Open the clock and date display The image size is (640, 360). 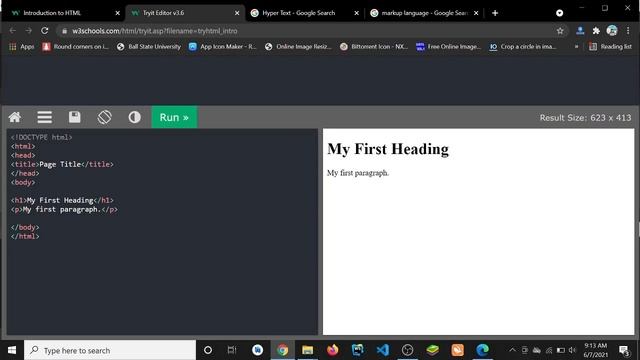(x=596, y=350)
